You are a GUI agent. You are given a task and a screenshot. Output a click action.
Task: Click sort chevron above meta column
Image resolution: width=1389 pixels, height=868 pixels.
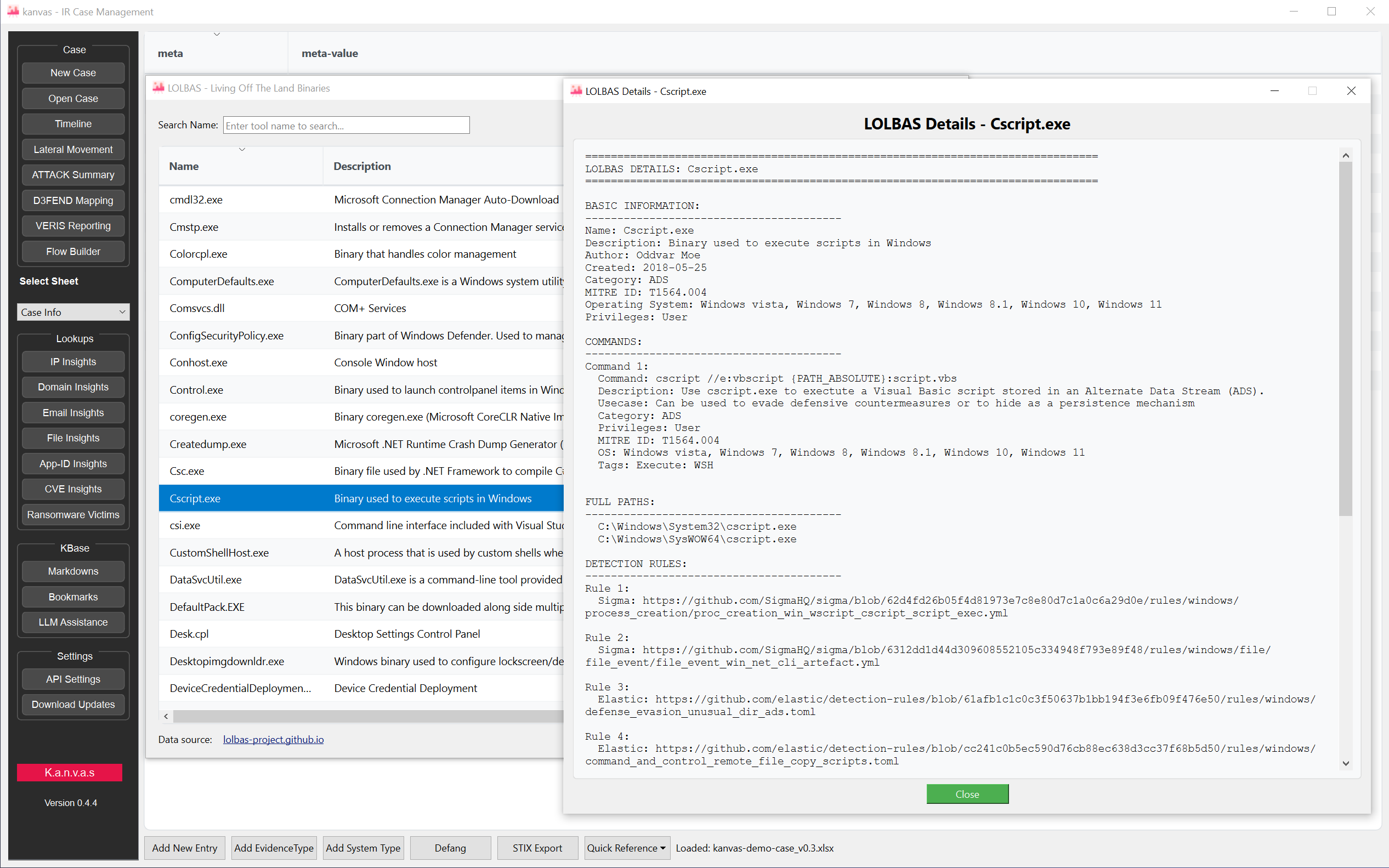[x=217, y=35]
